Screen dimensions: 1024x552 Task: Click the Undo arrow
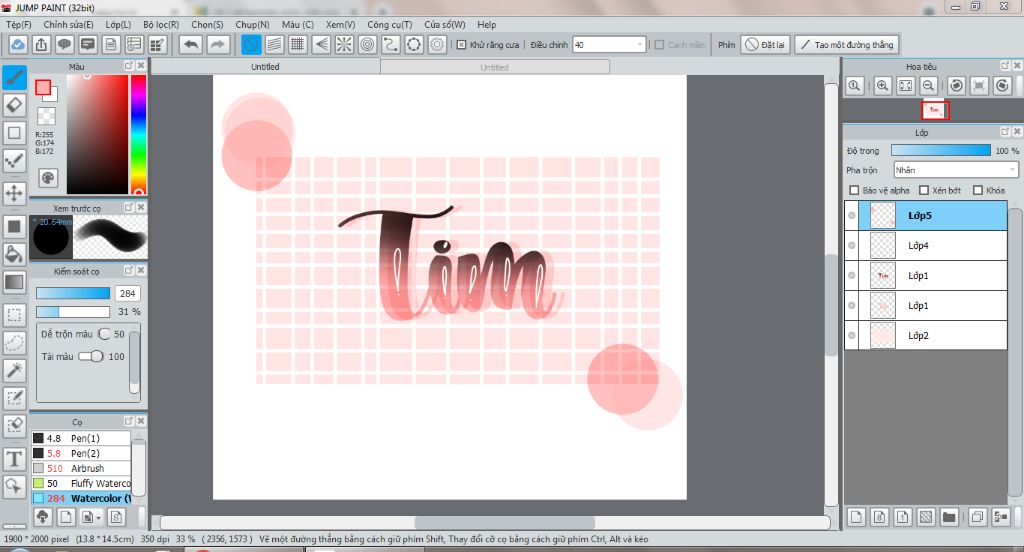(191, 44)
